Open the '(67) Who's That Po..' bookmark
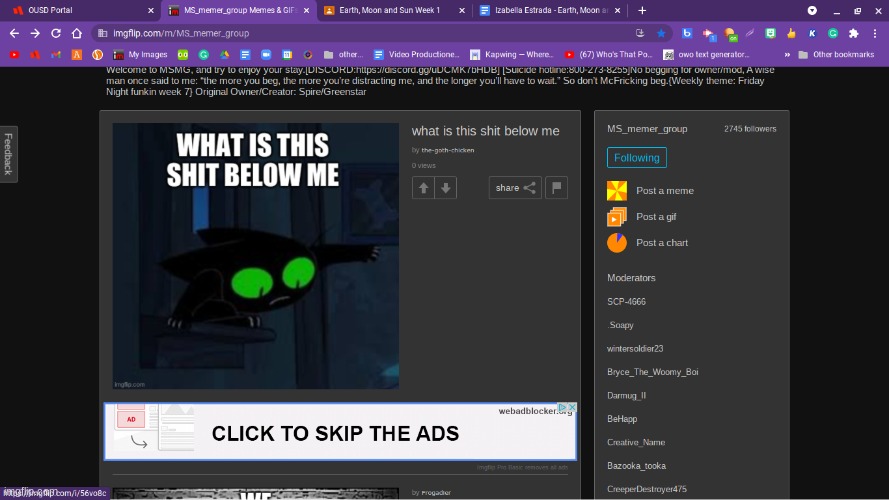The height and width of the screenshot is (500, 889). 608,54
